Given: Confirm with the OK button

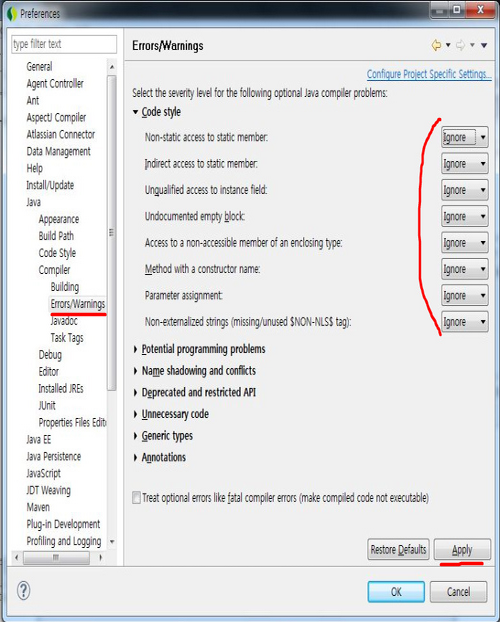Looking at the screenshot, I should 396,592.
